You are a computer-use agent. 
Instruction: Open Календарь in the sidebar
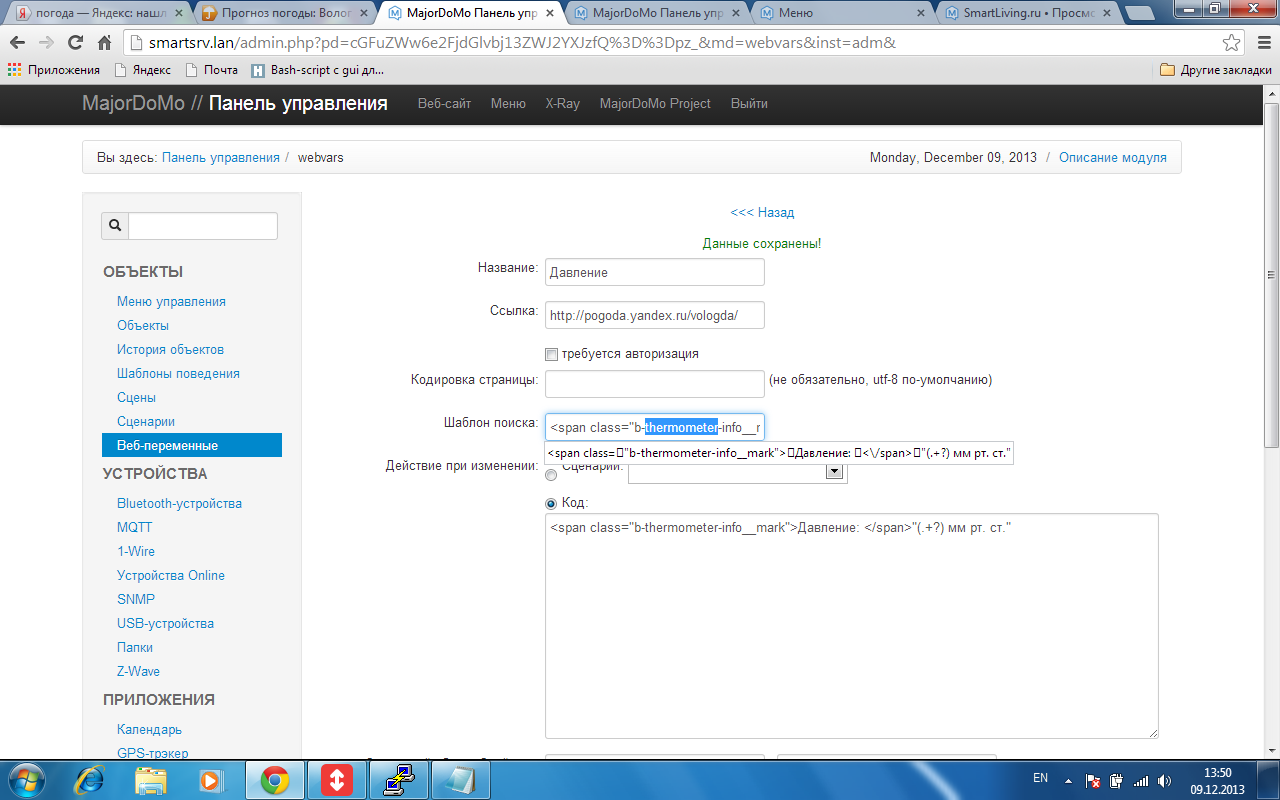coord(149,729)
